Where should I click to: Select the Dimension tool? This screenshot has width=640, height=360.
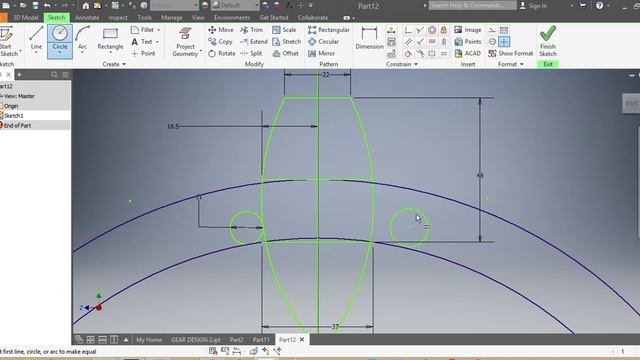click(x=369, y=38)
